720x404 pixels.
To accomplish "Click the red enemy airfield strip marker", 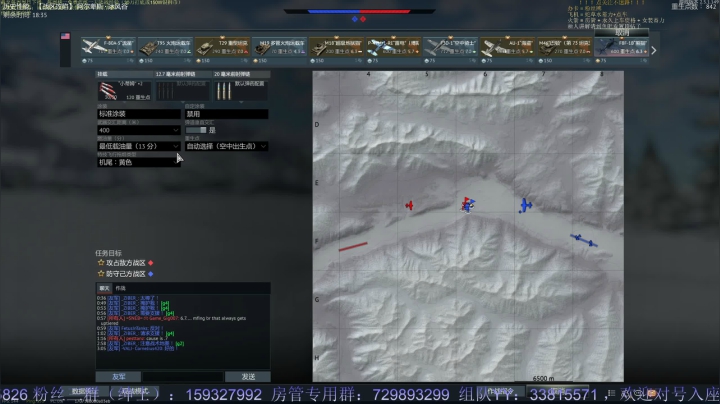I will pos(353,247).
